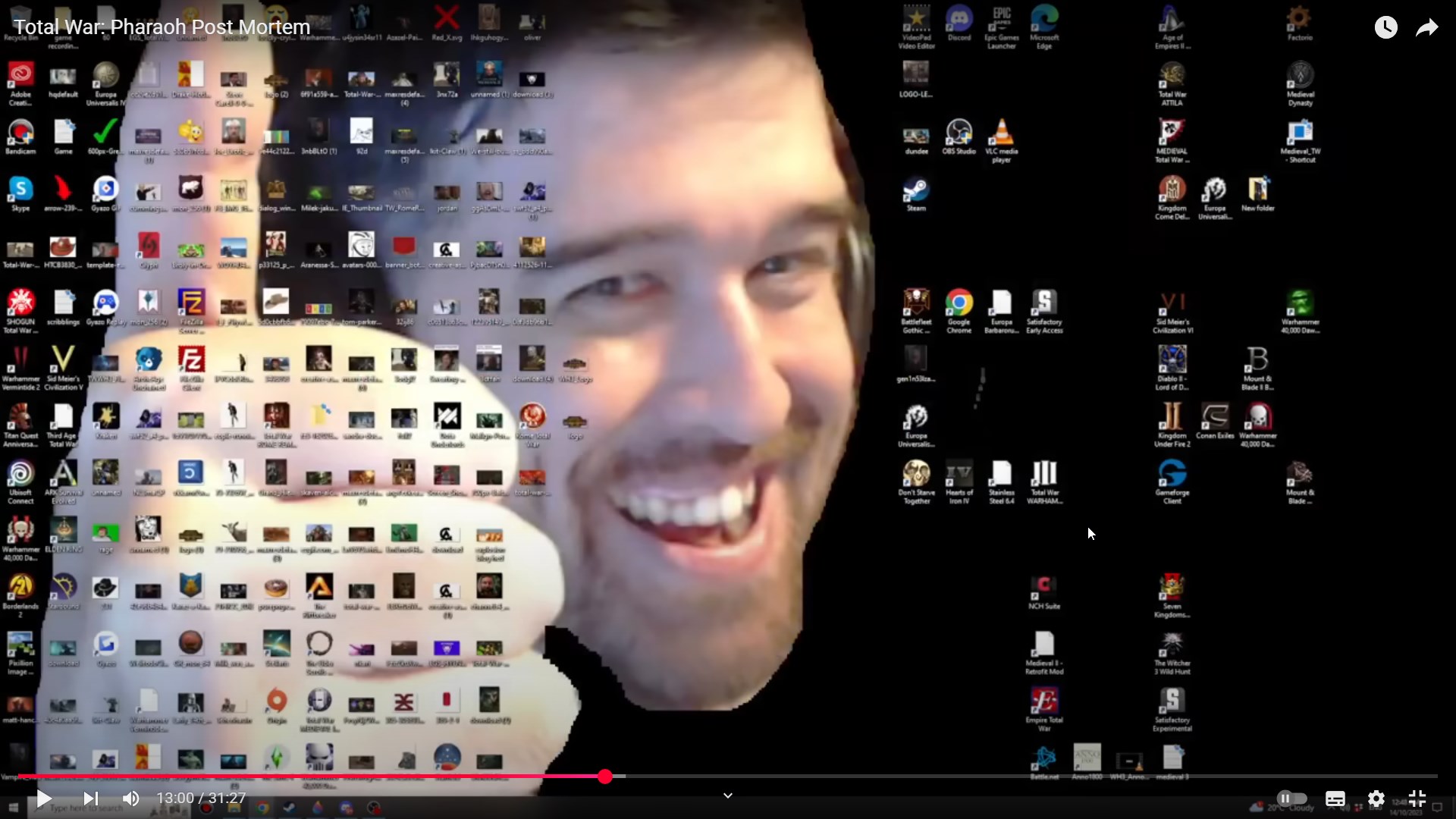Screen dimensions: 1456x819
Task: Click the 13:00 / 31:27 time display
Action: coord(201,799)
